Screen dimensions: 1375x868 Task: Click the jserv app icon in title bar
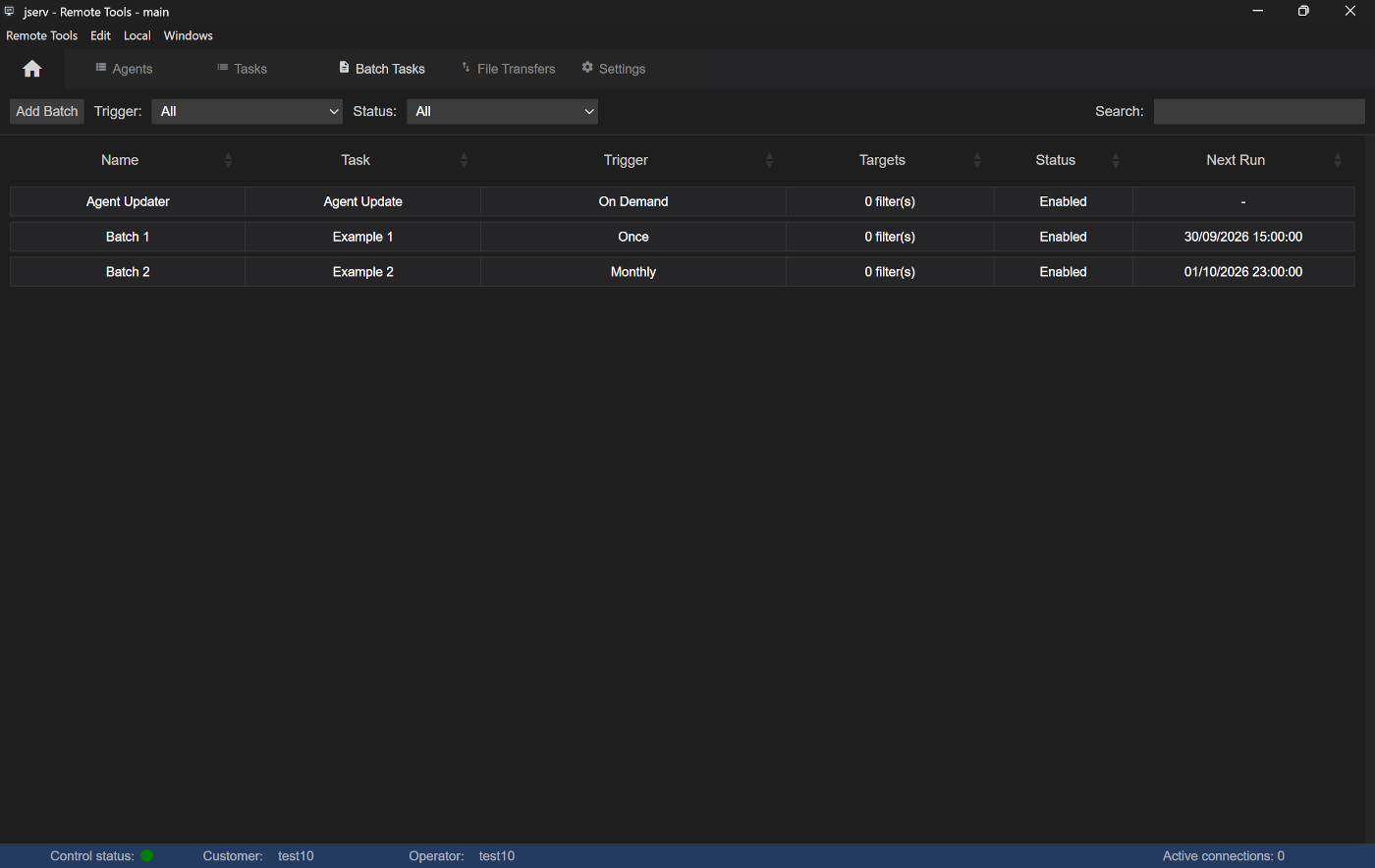(10, 12)
